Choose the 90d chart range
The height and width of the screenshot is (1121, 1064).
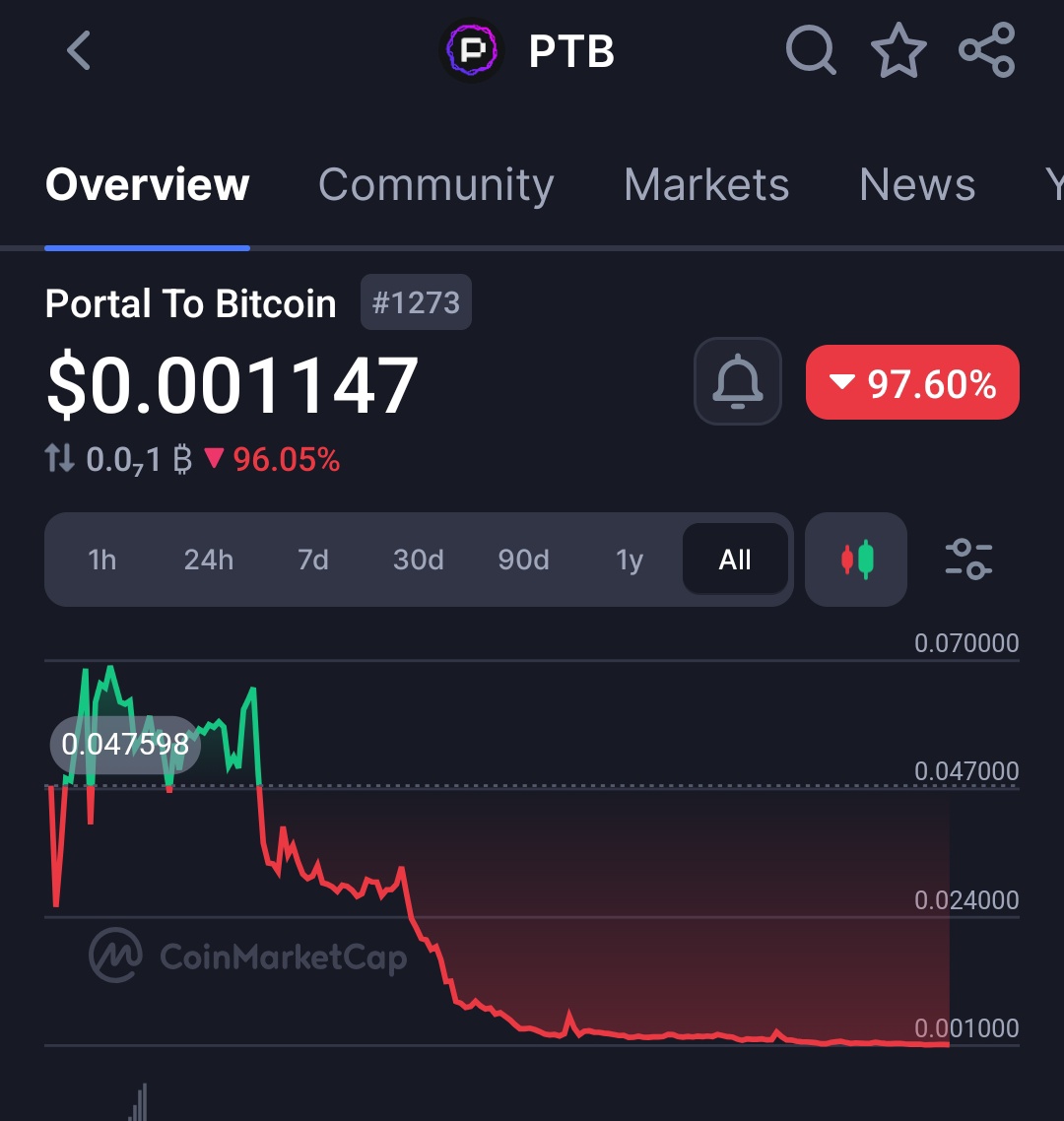(524, 560)
